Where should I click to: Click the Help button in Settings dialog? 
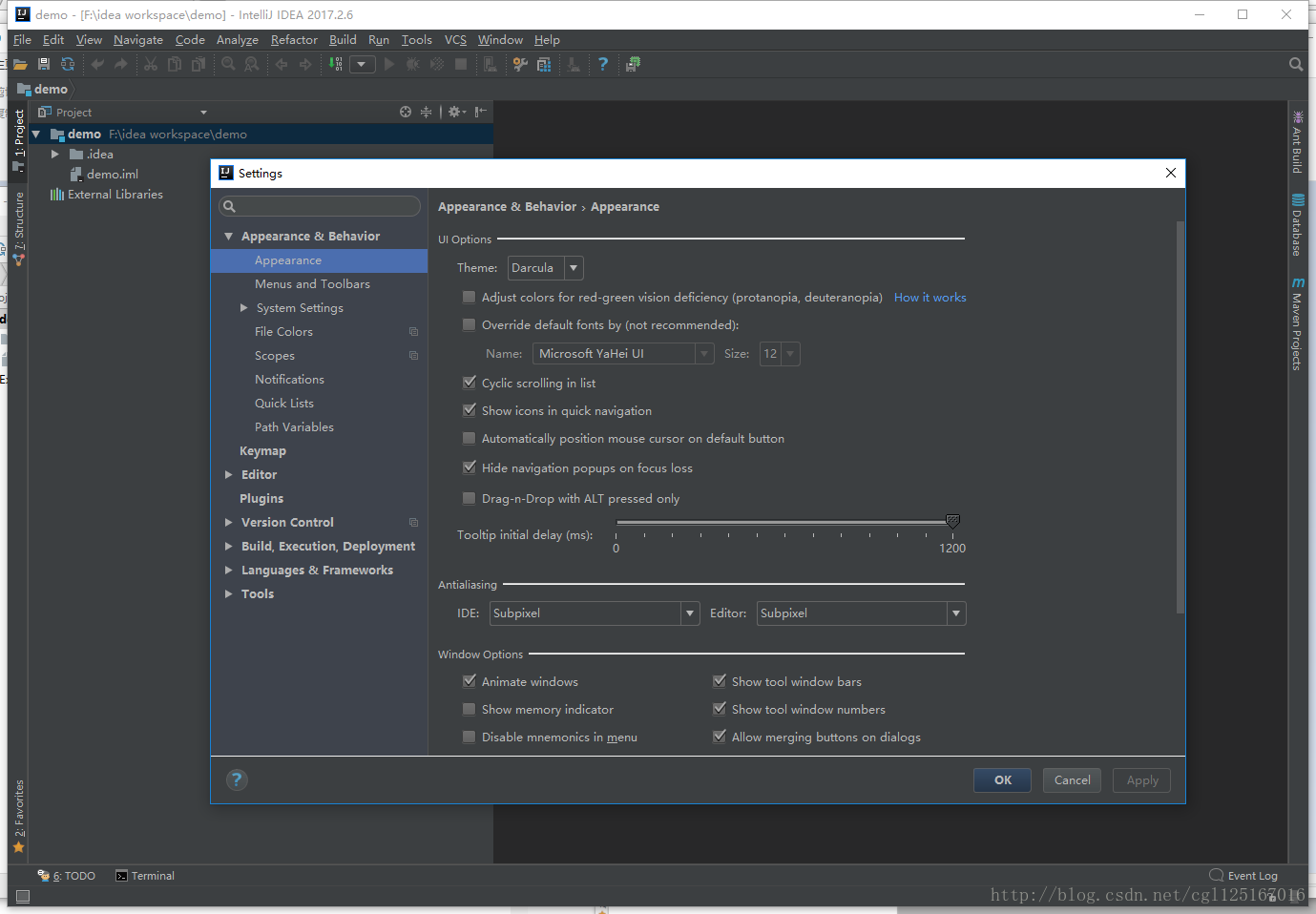tap(237, 779)
